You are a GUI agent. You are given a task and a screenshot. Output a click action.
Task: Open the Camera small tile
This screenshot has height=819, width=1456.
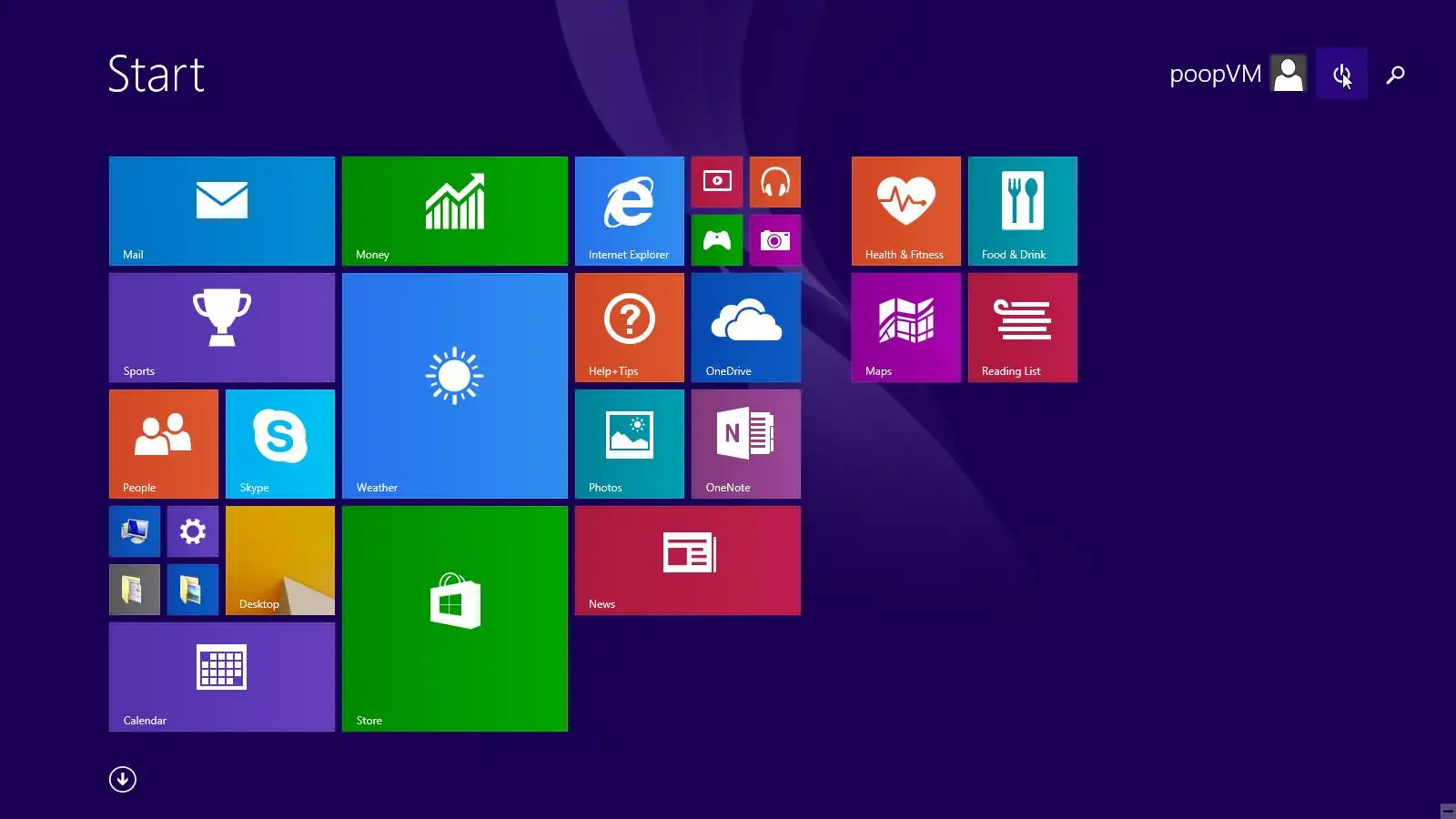pyautogui.click(x=775, y=240)
